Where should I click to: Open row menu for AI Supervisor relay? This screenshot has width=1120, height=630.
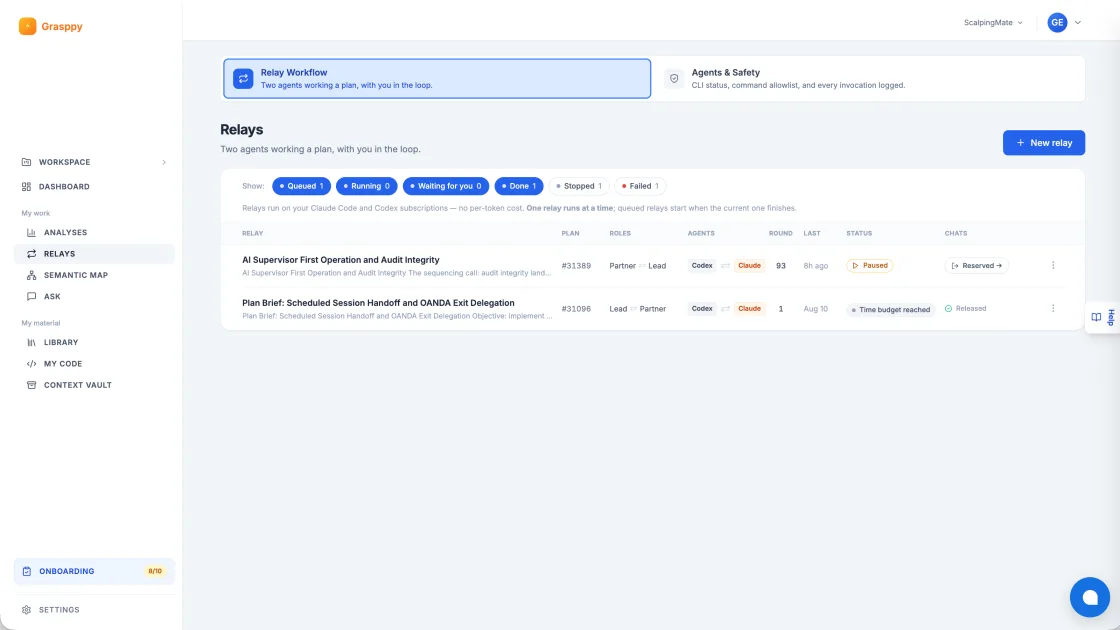1053,265
